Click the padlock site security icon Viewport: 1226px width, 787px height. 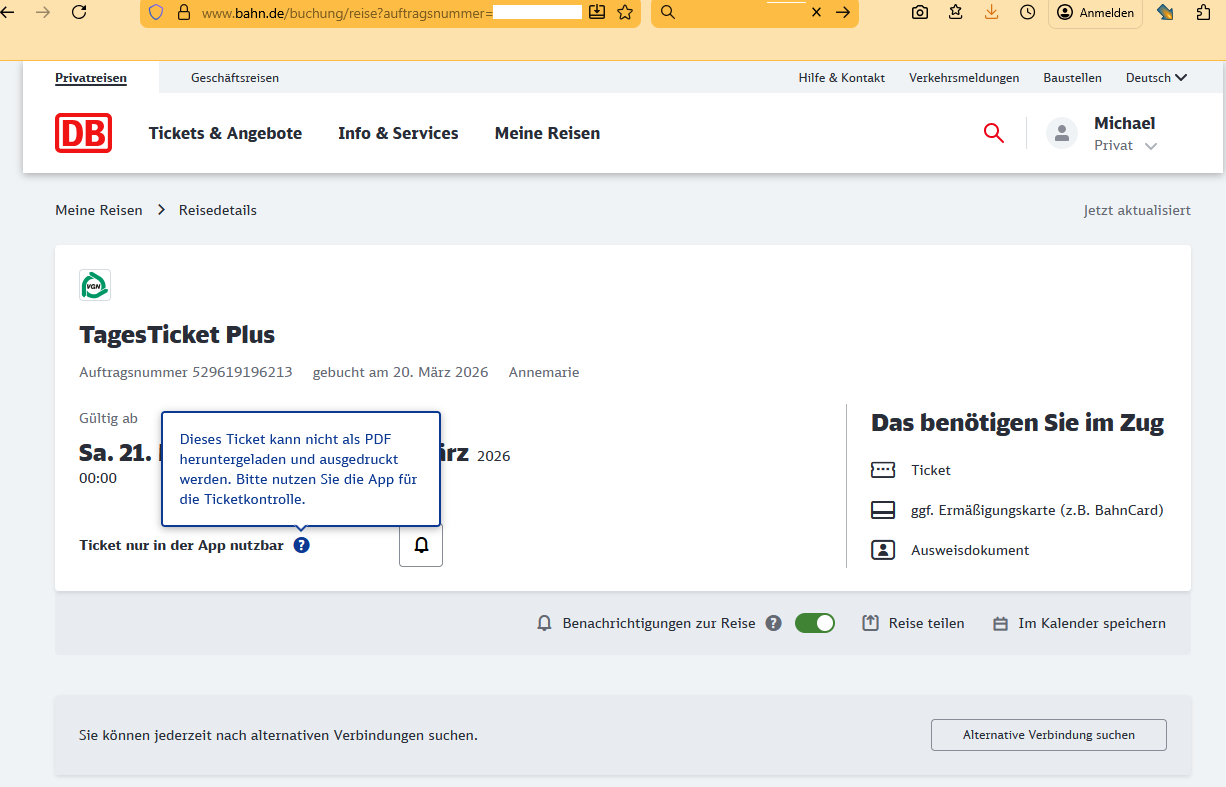[x=183, y=12]
